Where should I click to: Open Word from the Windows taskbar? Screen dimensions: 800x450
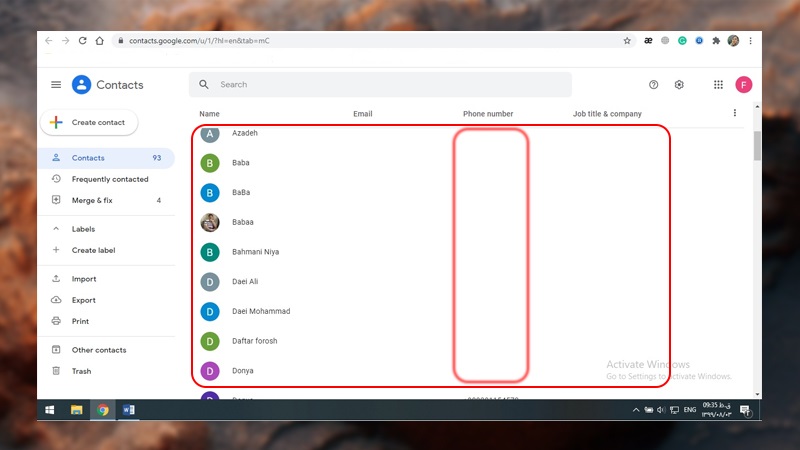128,410
